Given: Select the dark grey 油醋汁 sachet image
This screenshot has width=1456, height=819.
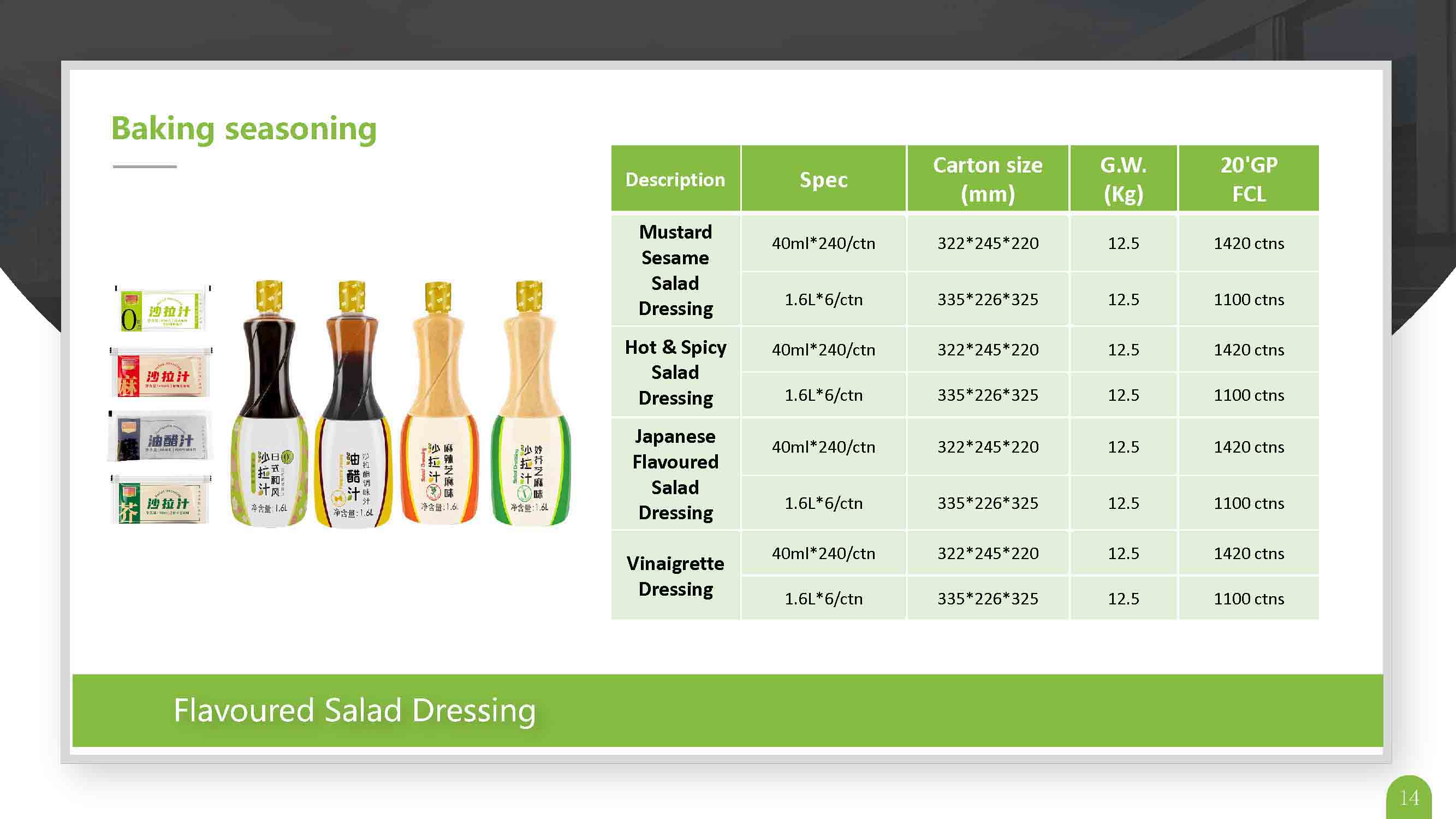Looking at the screenshot, I should coord(160,436).
